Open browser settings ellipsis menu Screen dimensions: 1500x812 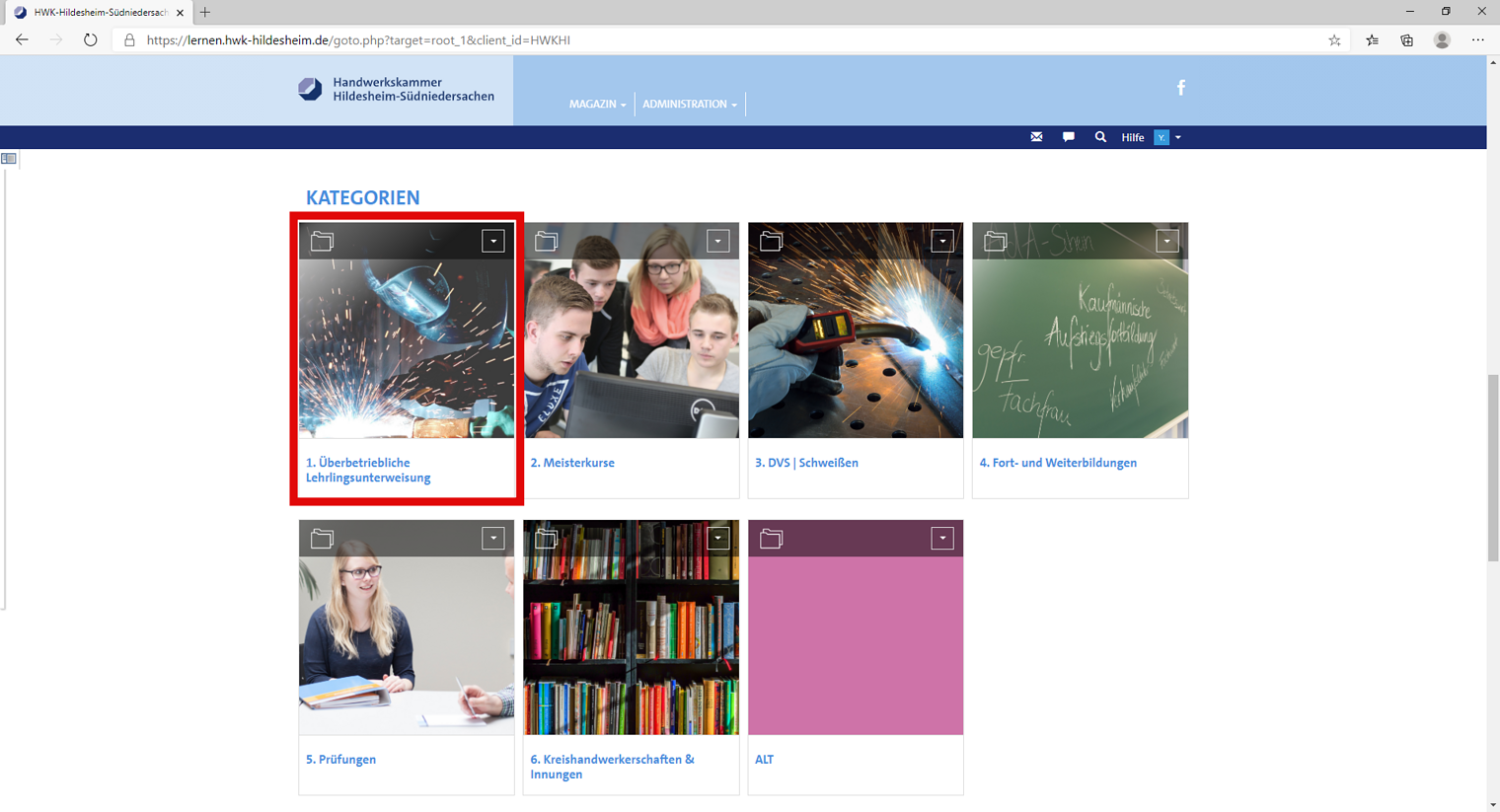(x=1477, y=40)
